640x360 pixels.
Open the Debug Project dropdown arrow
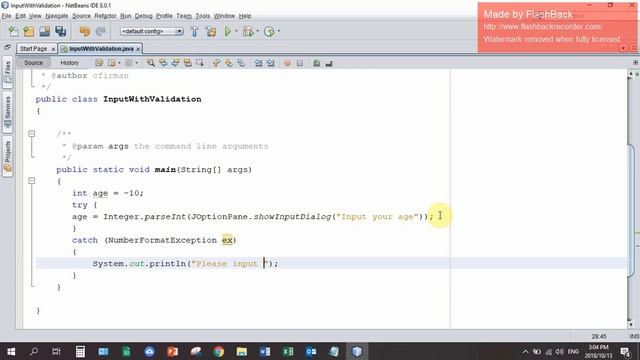point(258,31)
